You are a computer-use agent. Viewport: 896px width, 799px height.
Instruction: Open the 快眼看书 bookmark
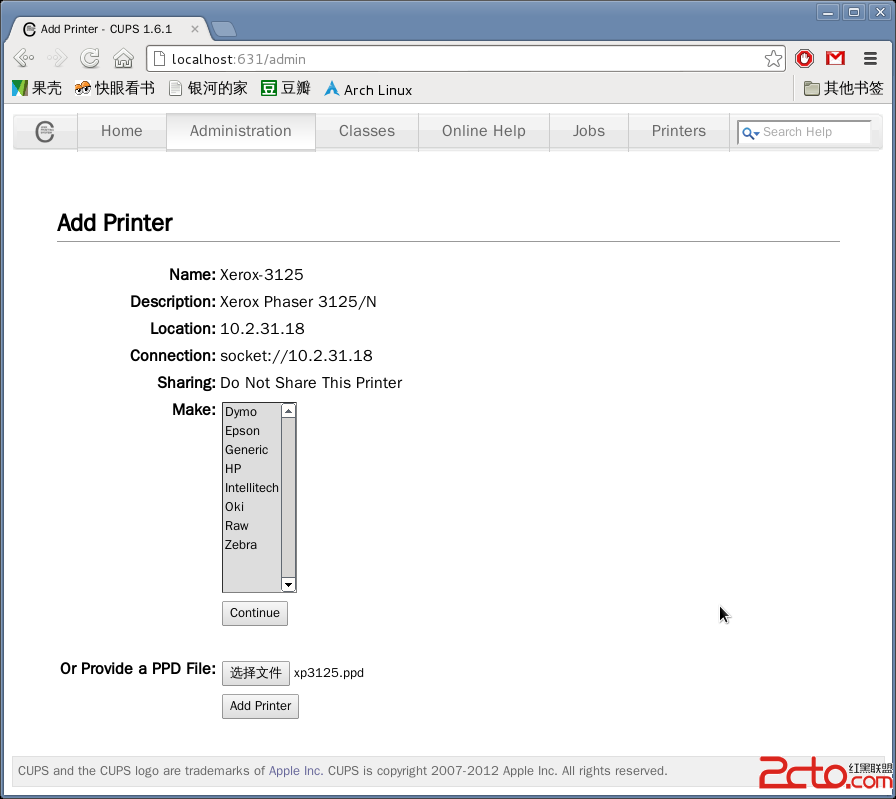[x=114, y=89]
